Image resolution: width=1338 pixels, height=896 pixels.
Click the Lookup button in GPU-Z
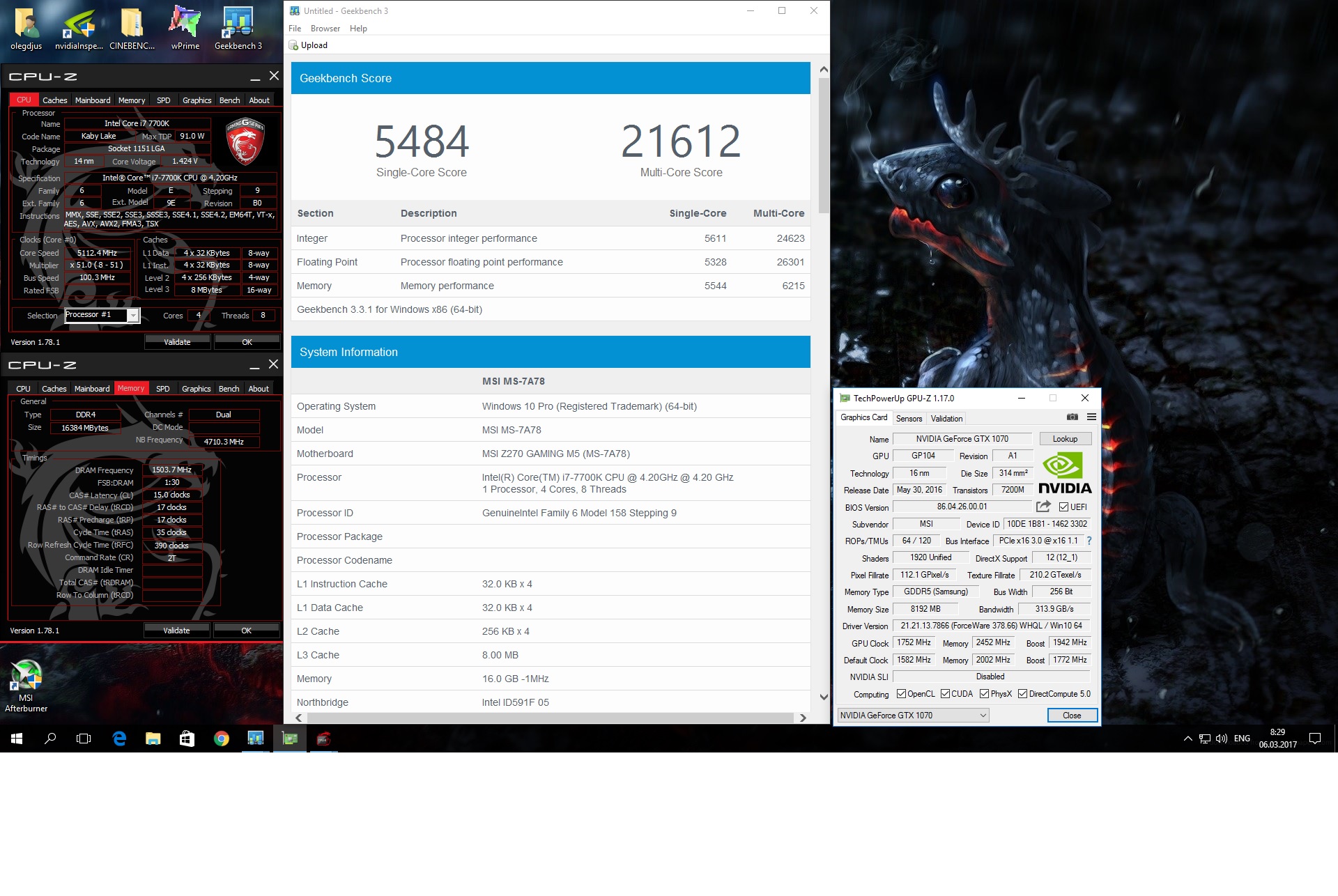click(x=1065, y=439)
